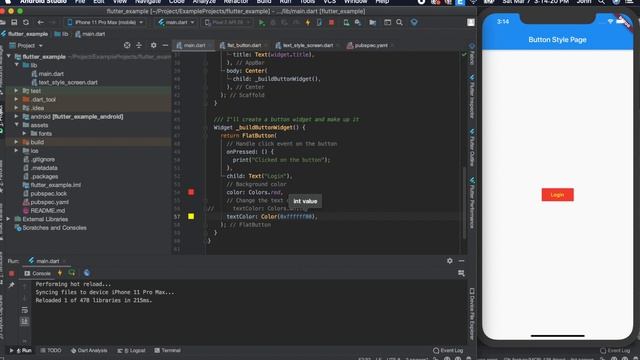
Task: Open DevTools blue globe icon in Run panel
Action: pyautogui.click(x=87, y=273)
